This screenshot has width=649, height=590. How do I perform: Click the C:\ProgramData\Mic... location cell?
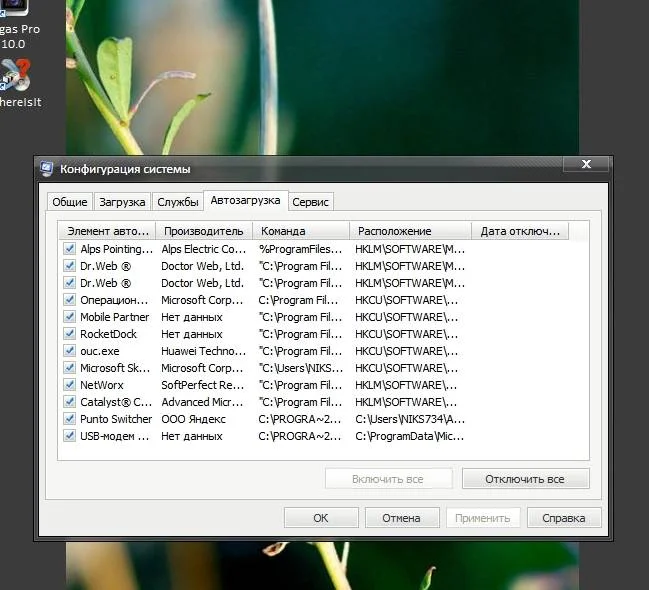coord(409,436)
